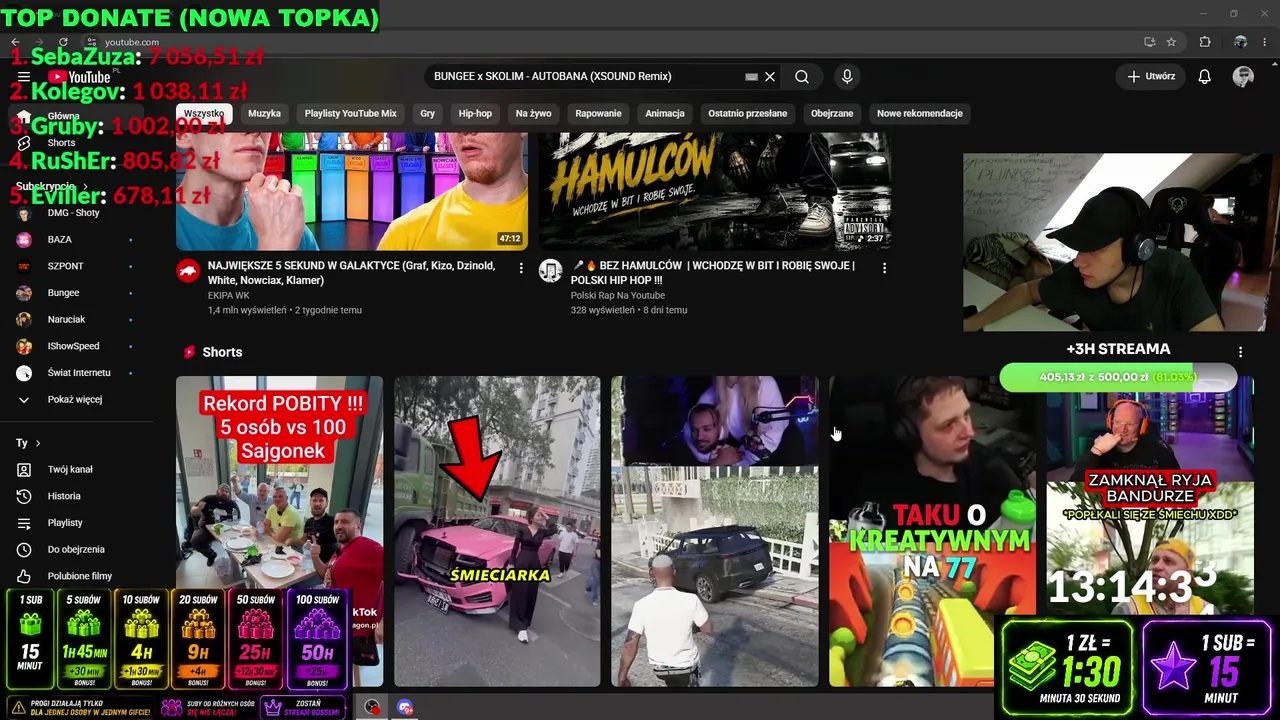
Task: Open Twój kanał in the sidebar
Action: (x=70, y=470)
